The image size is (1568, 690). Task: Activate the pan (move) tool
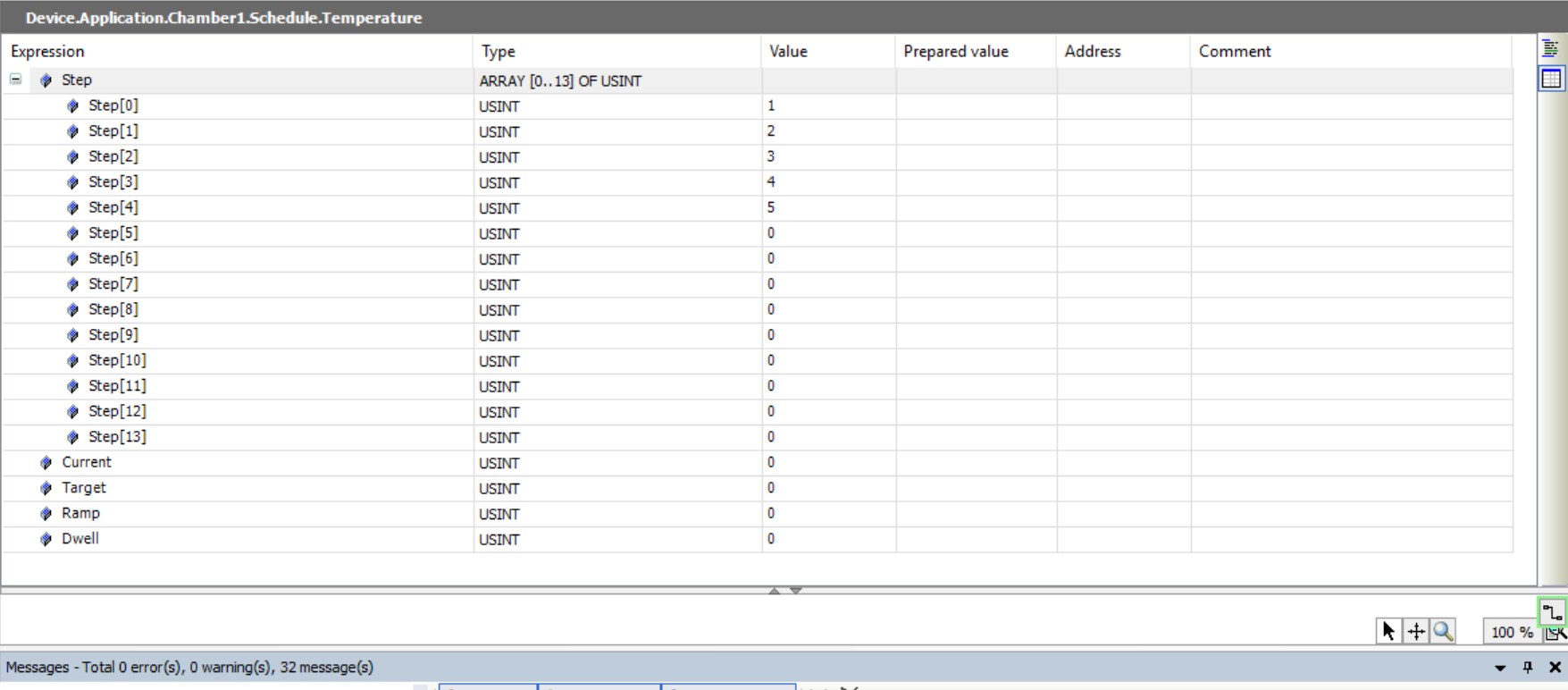[x=1416, y=631]
